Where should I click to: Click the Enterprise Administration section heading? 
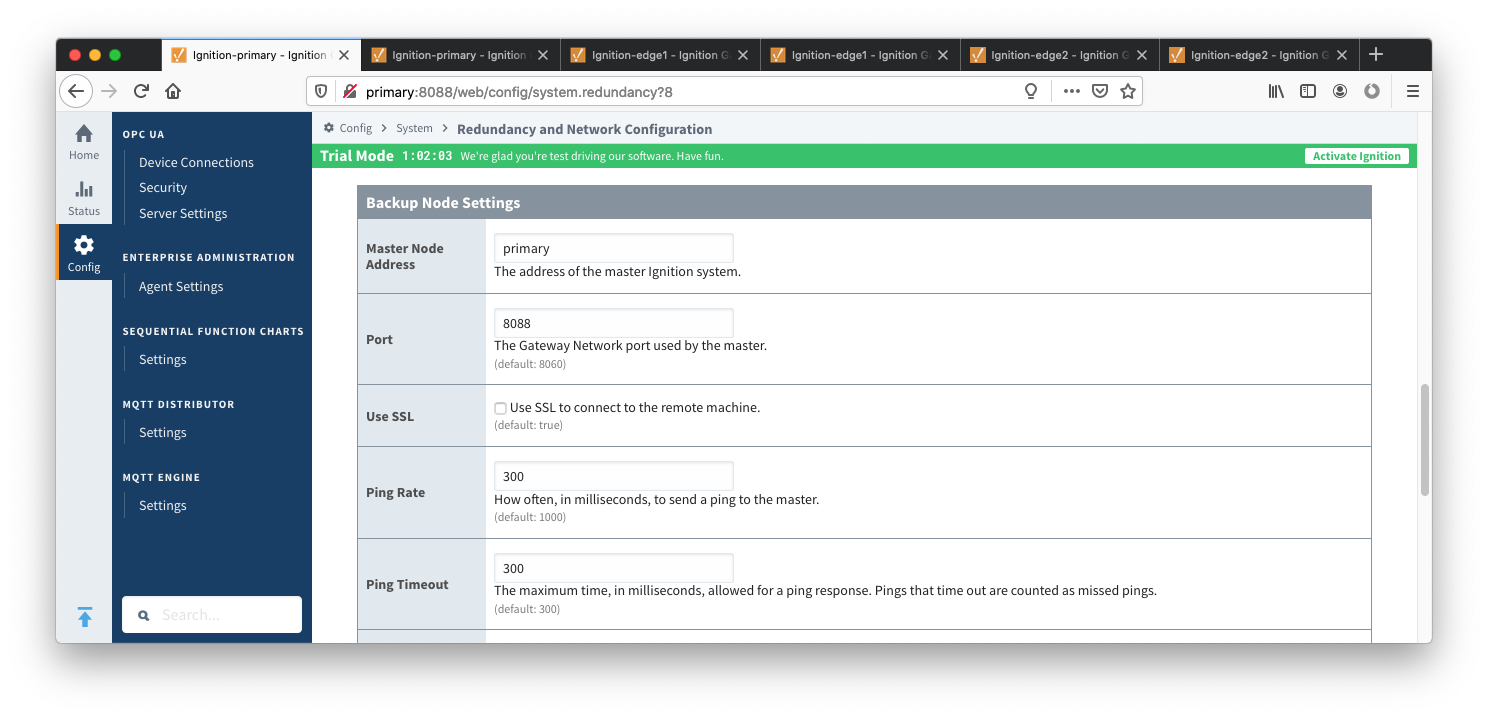(x=209, y=258)
